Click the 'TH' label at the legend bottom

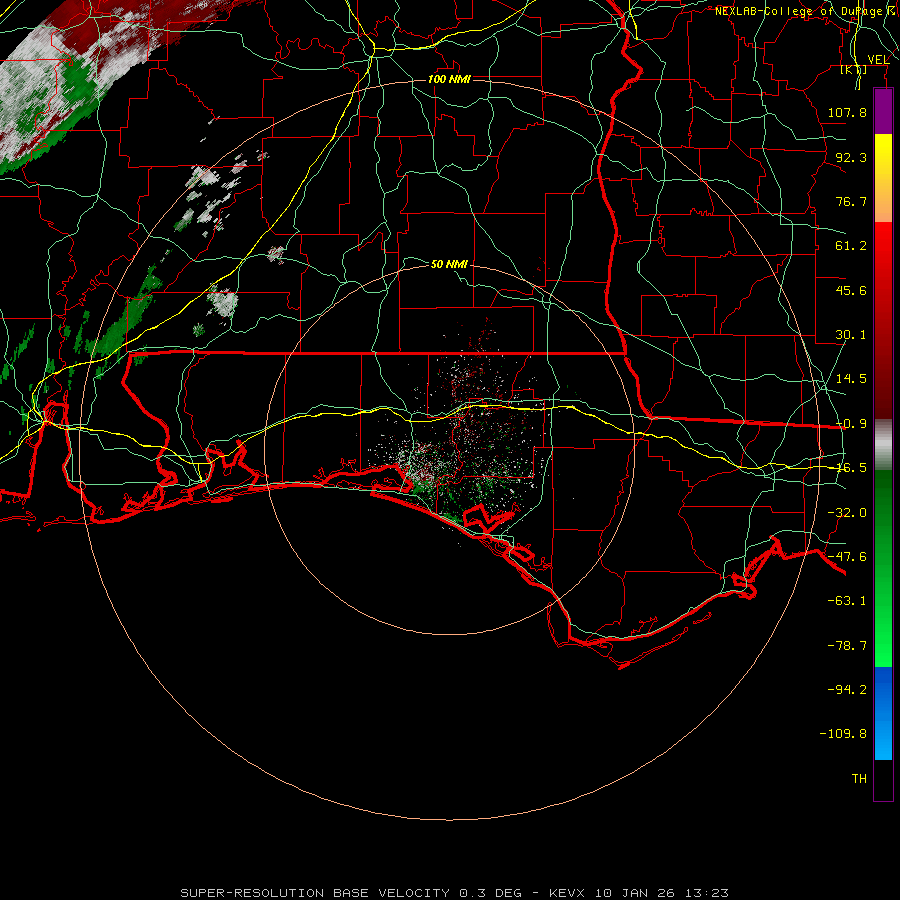click(x=859, y=779)
